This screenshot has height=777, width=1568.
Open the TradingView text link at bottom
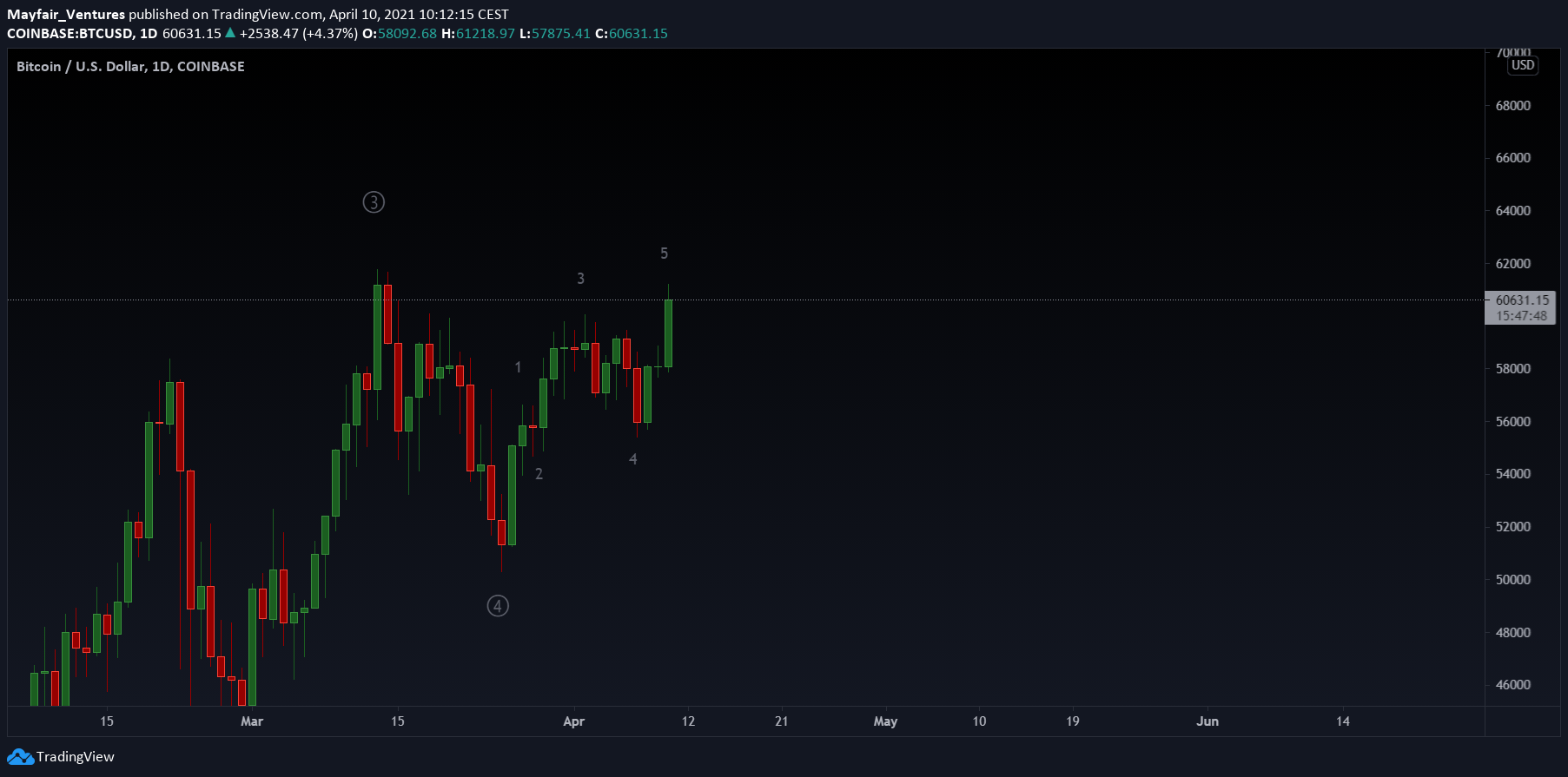point(76,757)
